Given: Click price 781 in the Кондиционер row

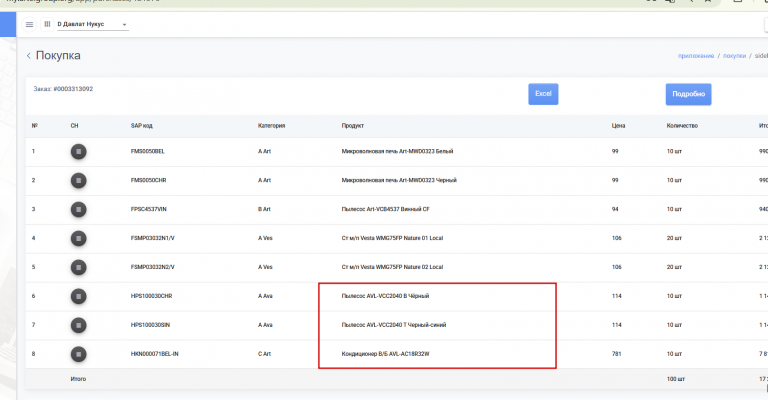Looking at the screenshot, I should tap(616, 353).
